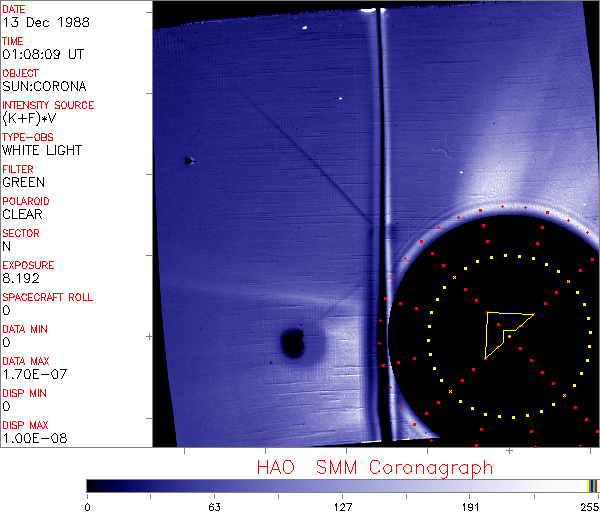Image resolution: width=600 pixels, height=512 pixels.
Task: Click the 191 tick label under the color bar
Action: [x=470, y=505]
